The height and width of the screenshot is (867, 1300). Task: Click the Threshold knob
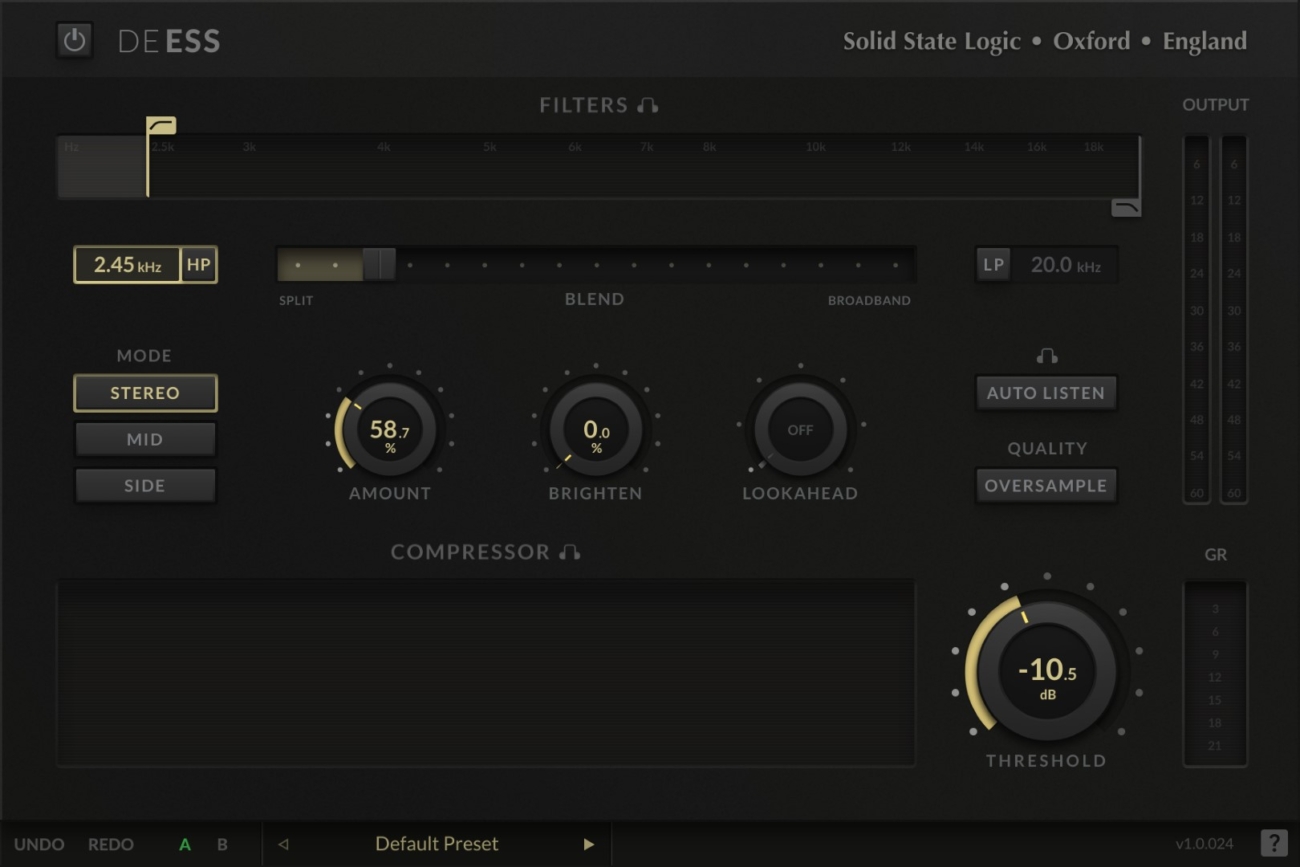[1046, 670]
